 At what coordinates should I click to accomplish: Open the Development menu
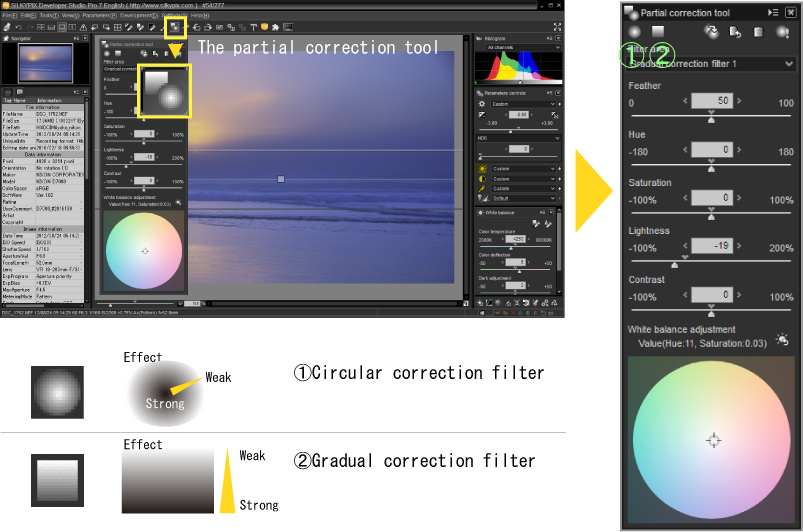tap(140, 16)
